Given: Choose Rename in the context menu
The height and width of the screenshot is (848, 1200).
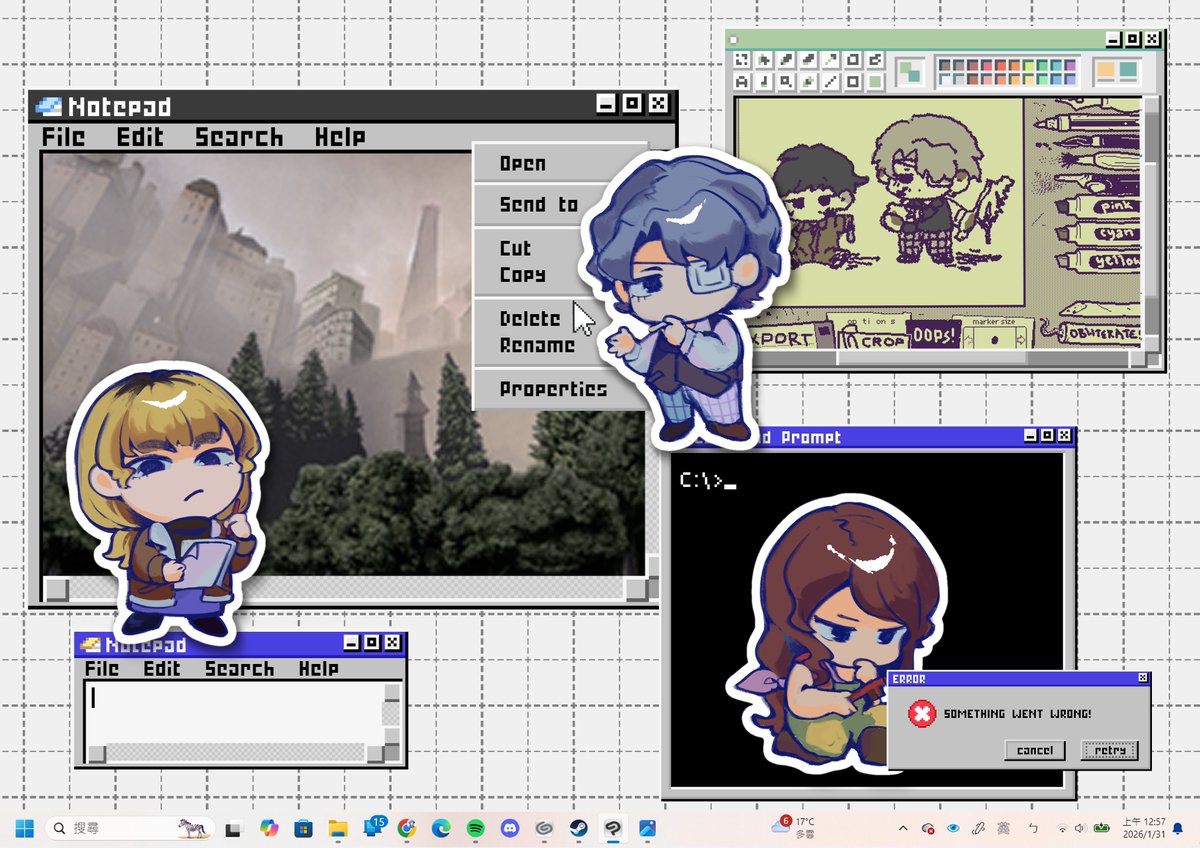Looking at the screenshot, I should point(538,345).
